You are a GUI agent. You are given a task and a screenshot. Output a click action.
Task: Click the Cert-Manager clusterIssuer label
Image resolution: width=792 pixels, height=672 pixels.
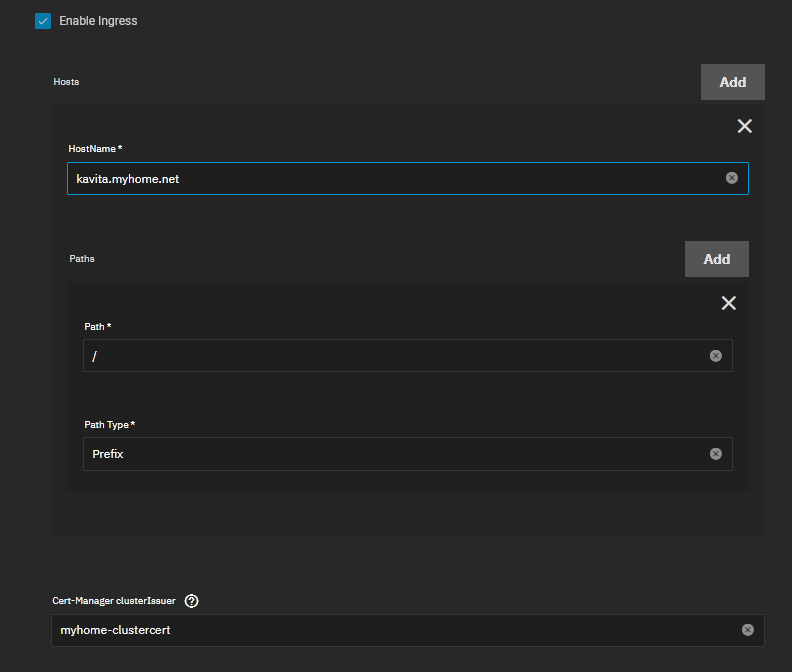[x=114, y=601]
